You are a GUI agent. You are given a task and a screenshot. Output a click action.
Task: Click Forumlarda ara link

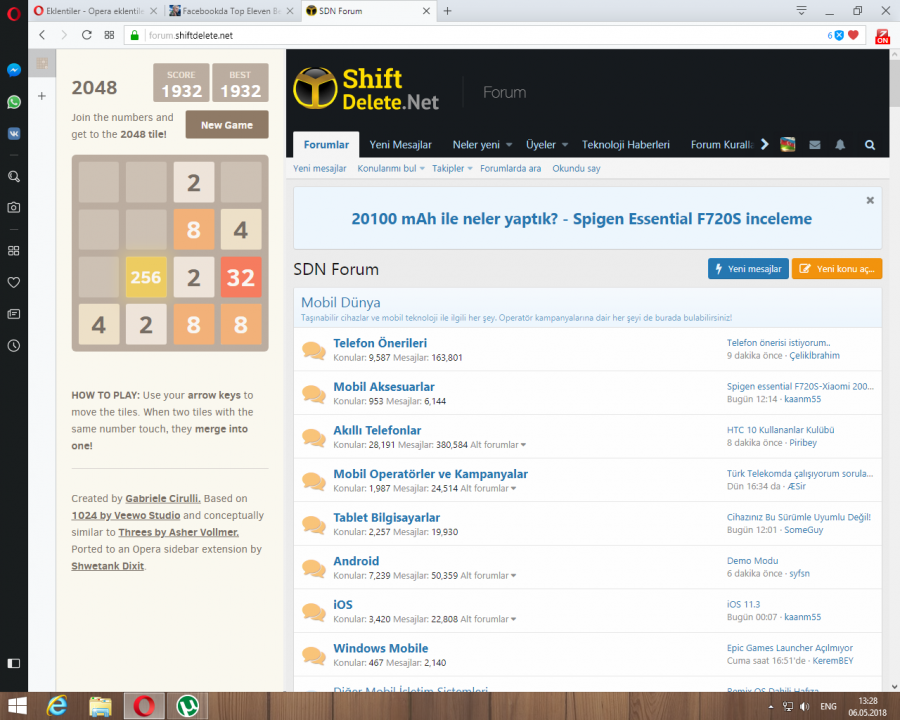510,168
